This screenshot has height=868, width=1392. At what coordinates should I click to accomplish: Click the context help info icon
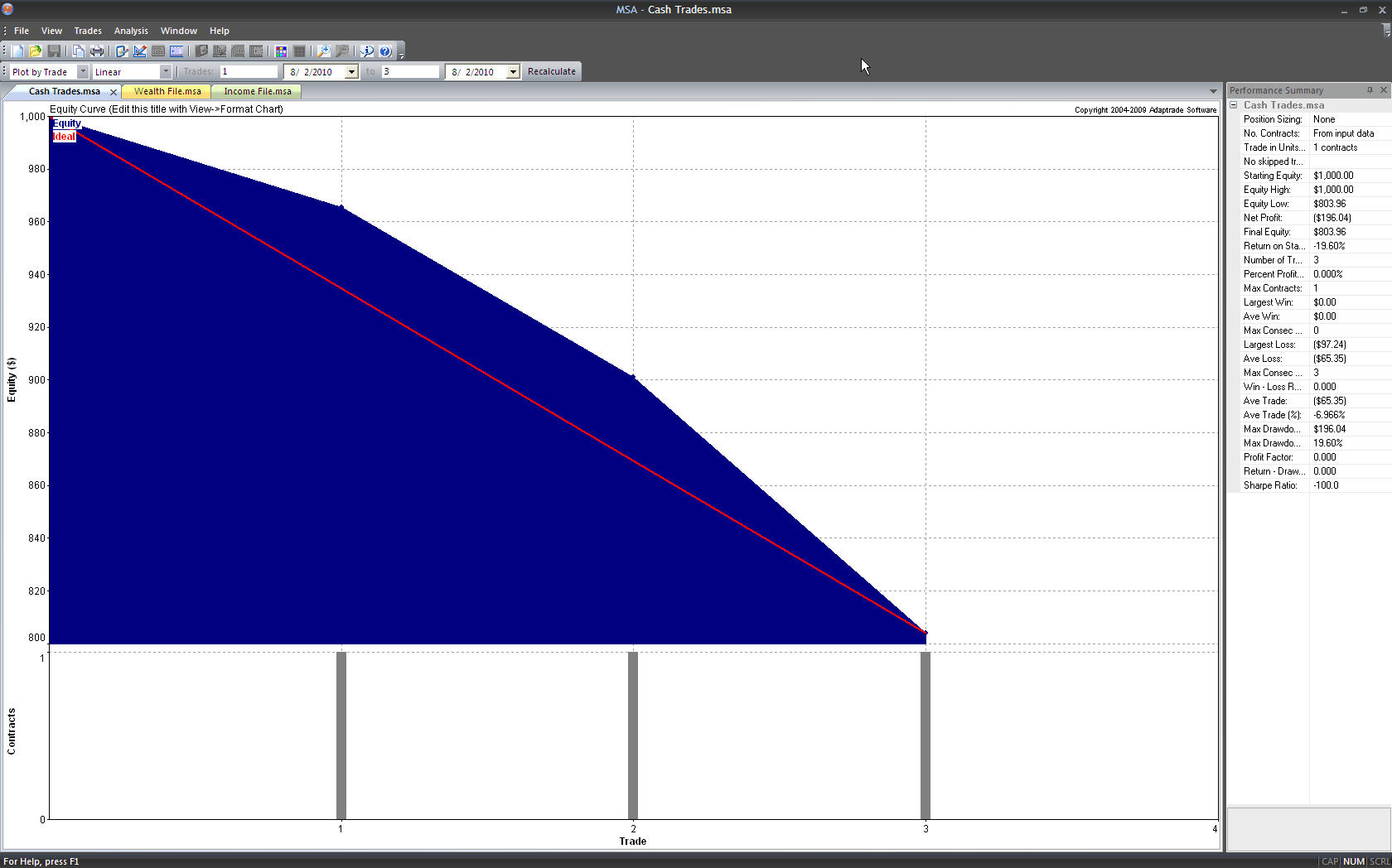[x=366, y=51]
